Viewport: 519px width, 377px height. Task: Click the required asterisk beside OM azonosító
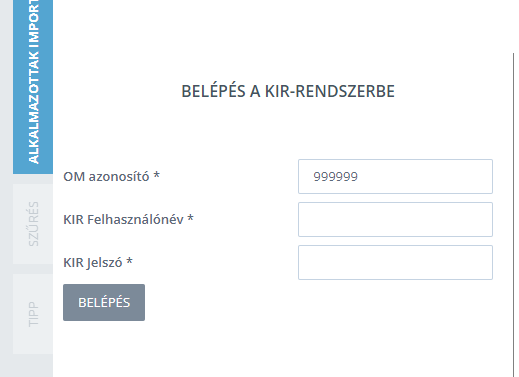tap(156, 175)
